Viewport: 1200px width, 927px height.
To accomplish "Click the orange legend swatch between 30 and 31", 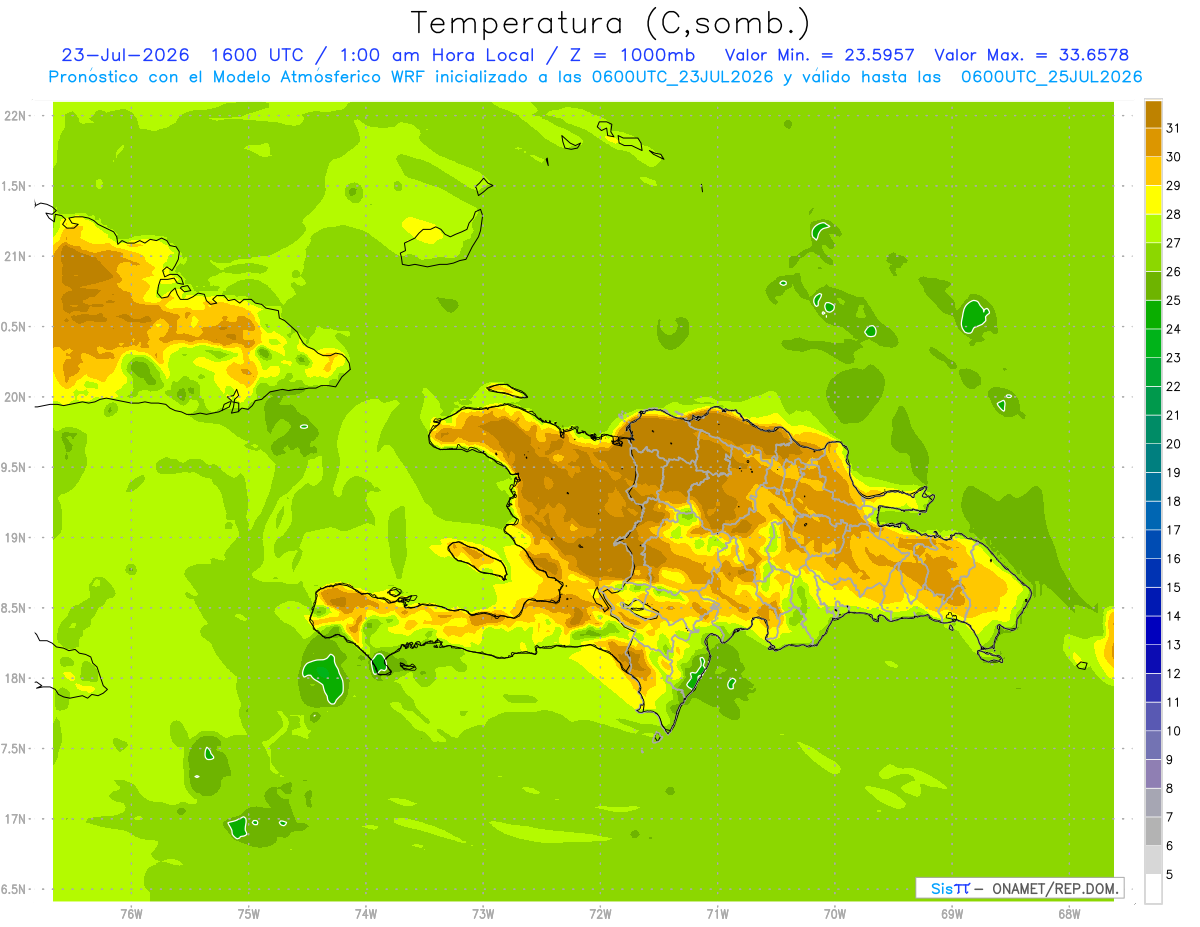I will (x=1153, y=142).
